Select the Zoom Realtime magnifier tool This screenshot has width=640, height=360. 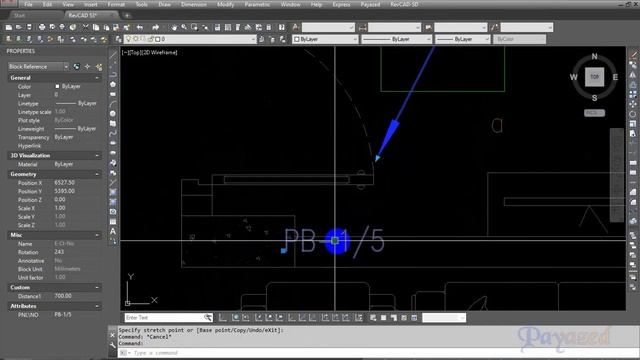184,27
